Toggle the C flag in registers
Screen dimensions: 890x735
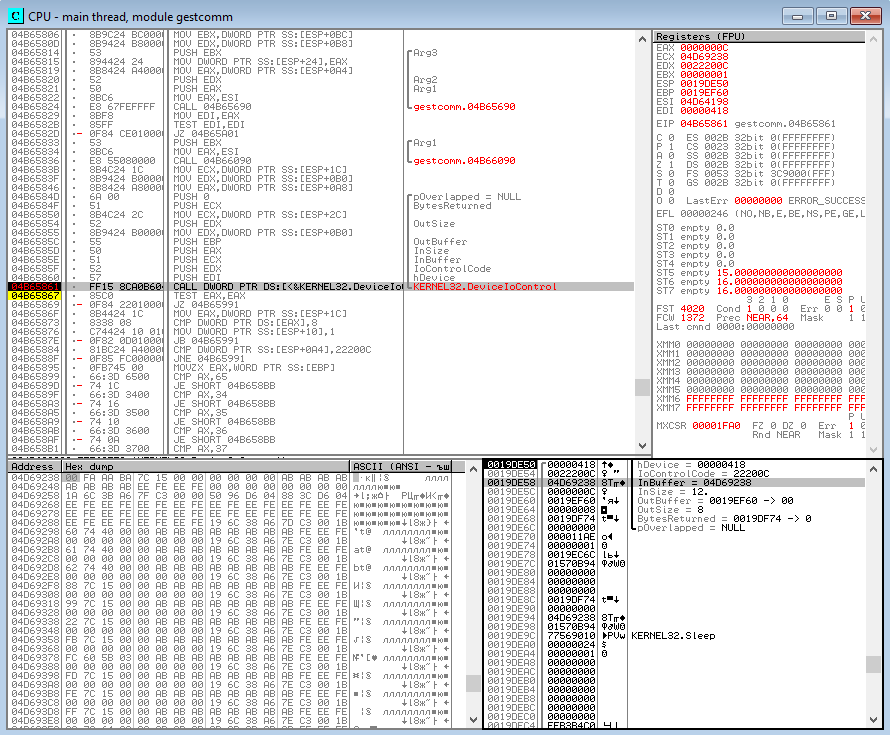click(671, 138)
